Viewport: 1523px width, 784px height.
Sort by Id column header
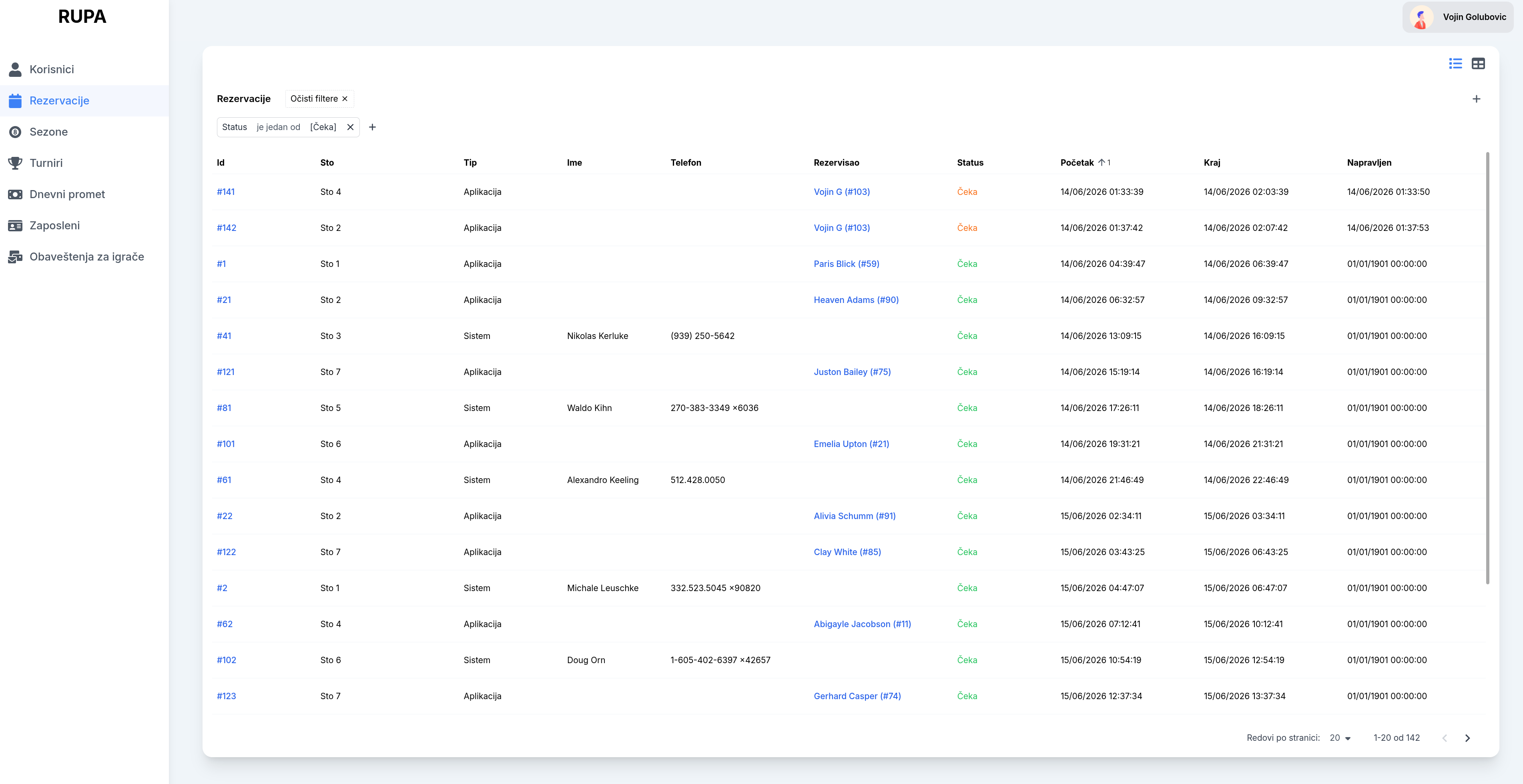(x=221, y=162)
